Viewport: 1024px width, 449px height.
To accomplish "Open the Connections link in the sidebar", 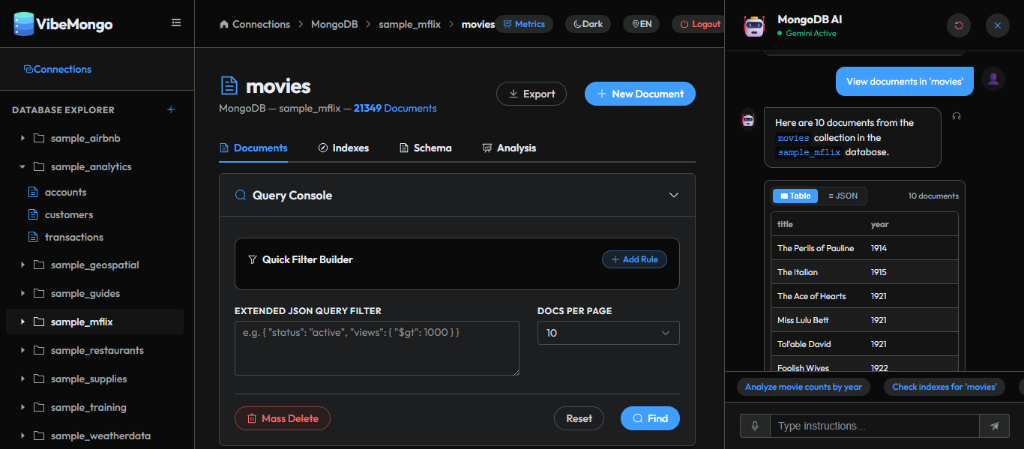I will pyautogui.click(x=57, y=69).
